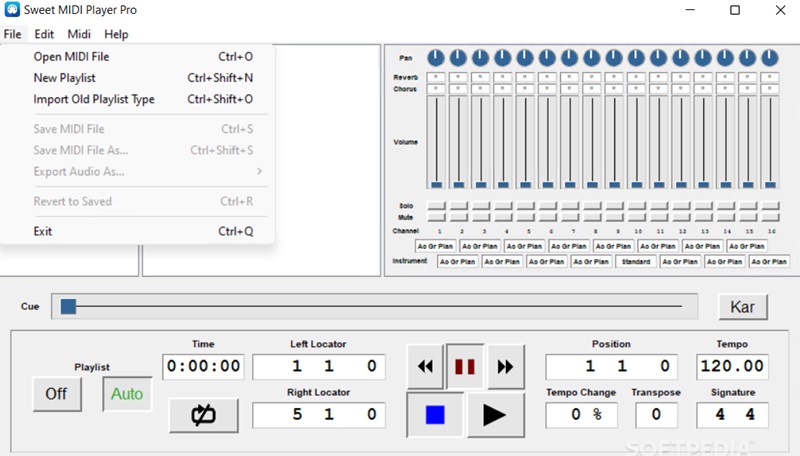Mute channel 3 in the mixer

coord(481,217)
